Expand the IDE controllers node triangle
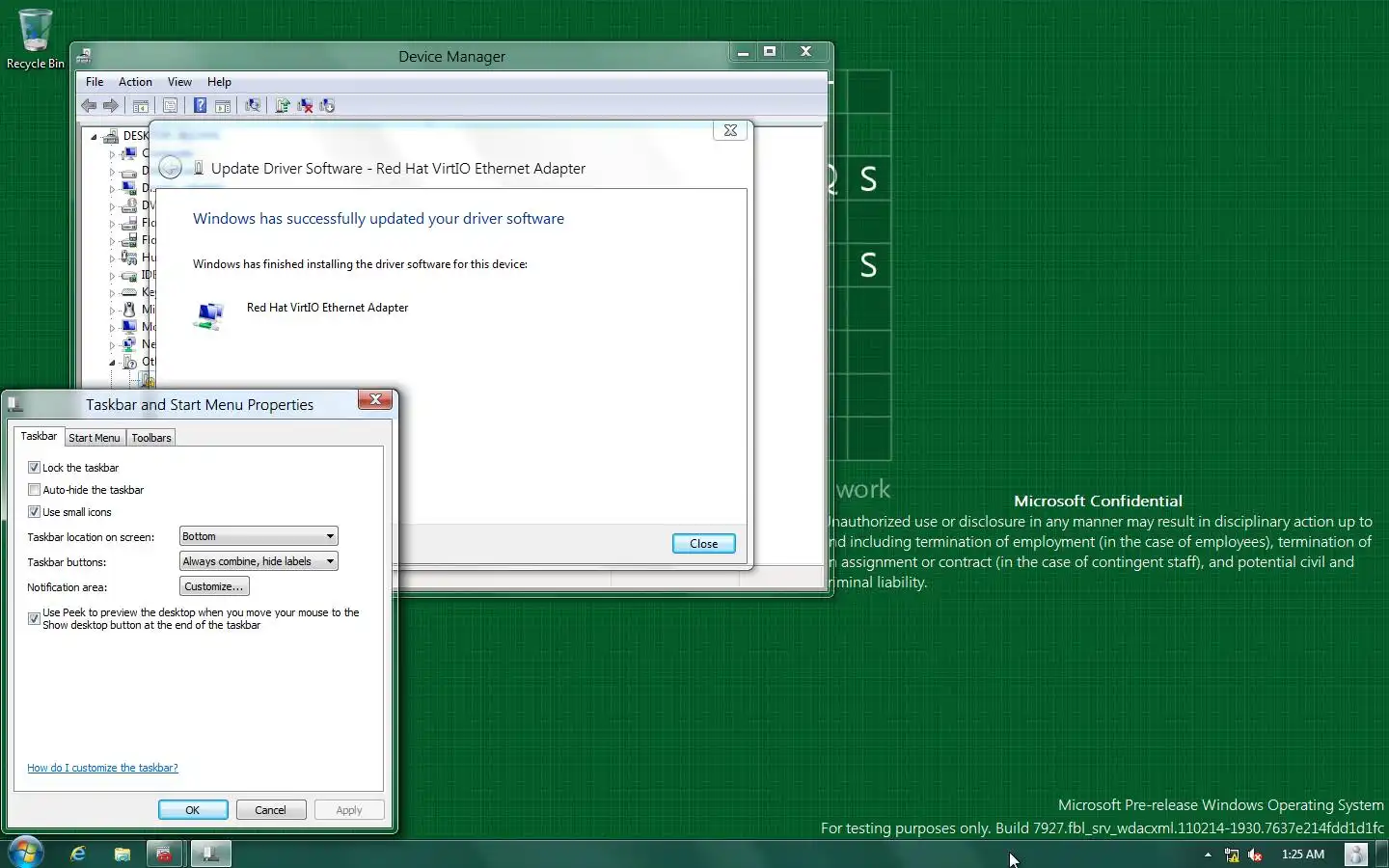The image size is (1389, 868). [112, 276]
